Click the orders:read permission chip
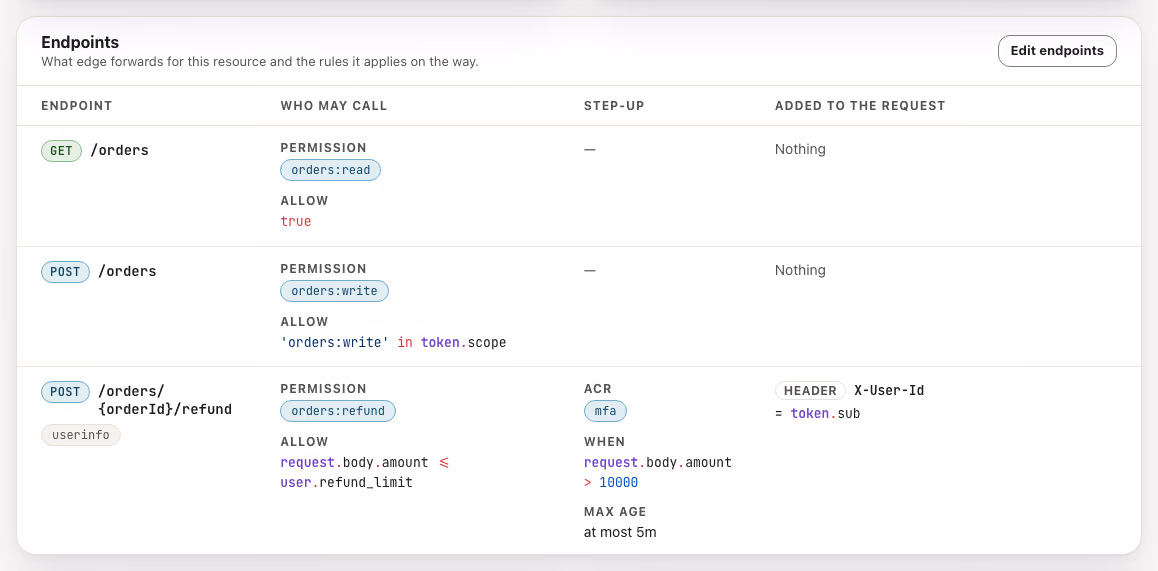Image resolution: width=1158 pixels, height=571 pixels. [330, 171]
